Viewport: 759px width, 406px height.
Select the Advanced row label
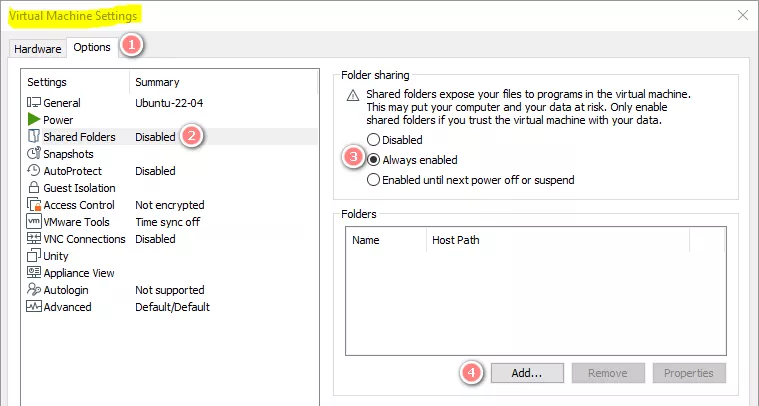[x=67, y=307]
